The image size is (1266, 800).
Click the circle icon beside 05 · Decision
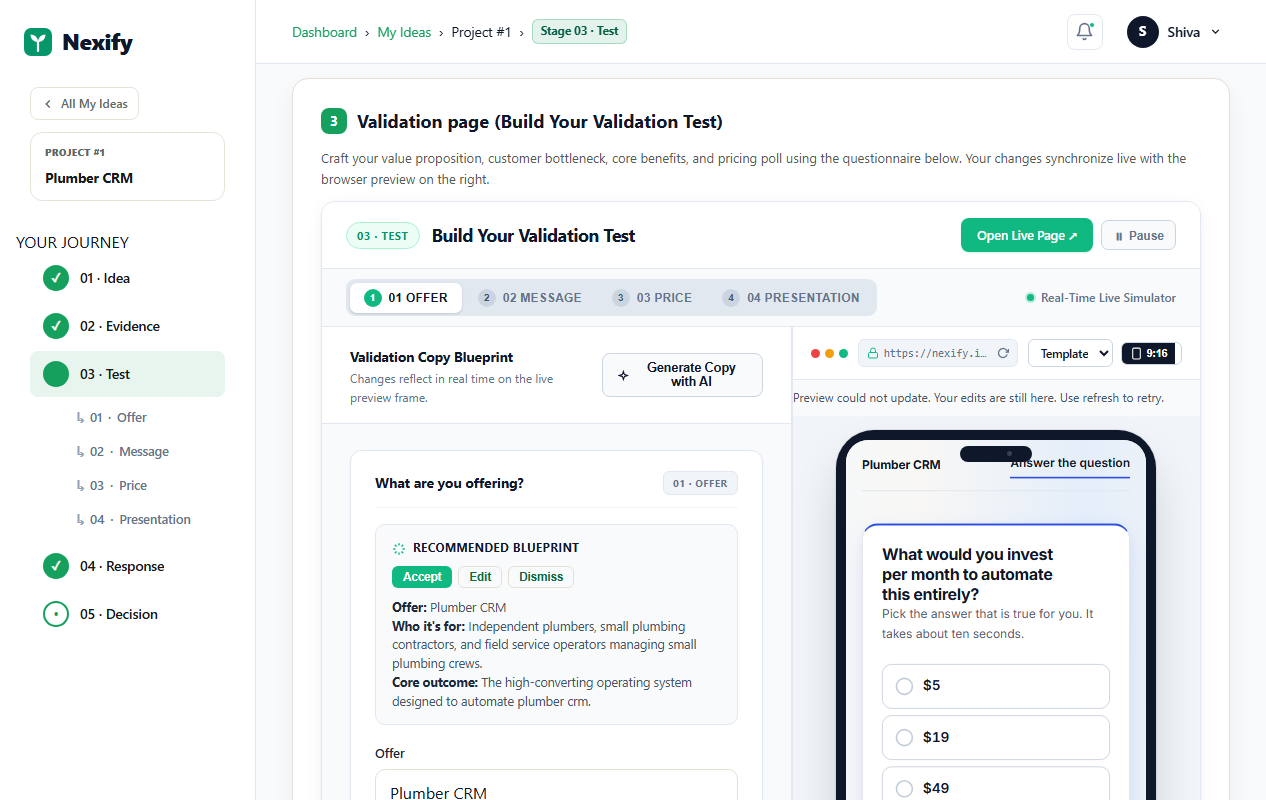56,614
